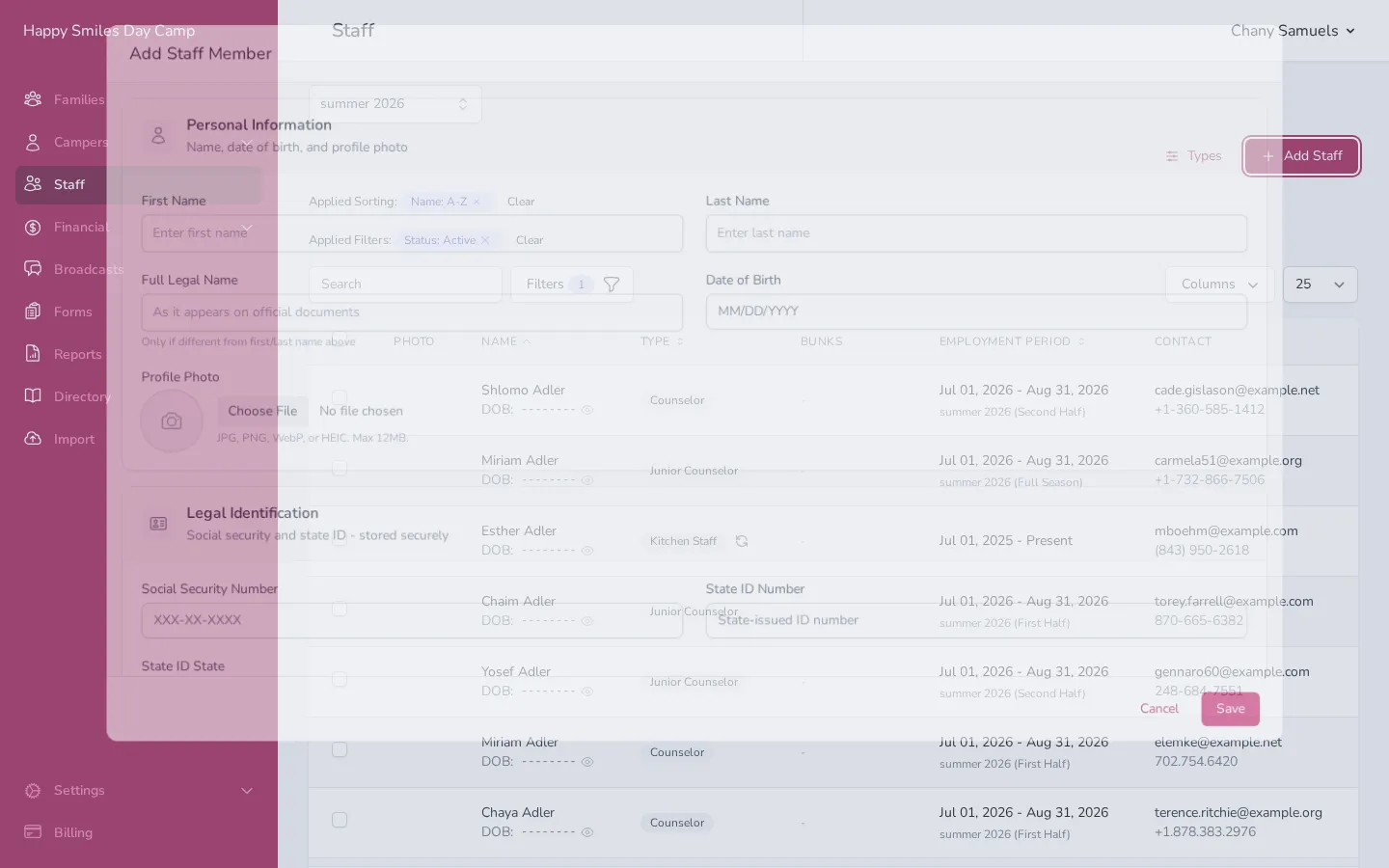Screen dimensions: 1389x868
Task: Remove the Status: Active filter chip
Action: tap(485, 240)
